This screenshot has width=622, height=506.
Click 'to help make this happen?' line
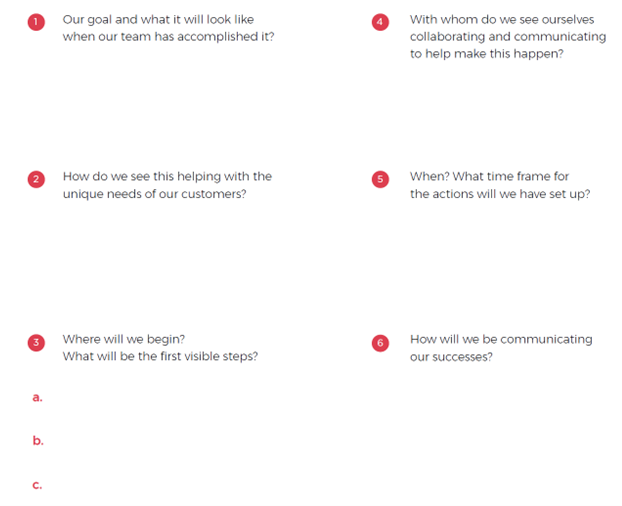pyautogui.click(x=487, y=54)
